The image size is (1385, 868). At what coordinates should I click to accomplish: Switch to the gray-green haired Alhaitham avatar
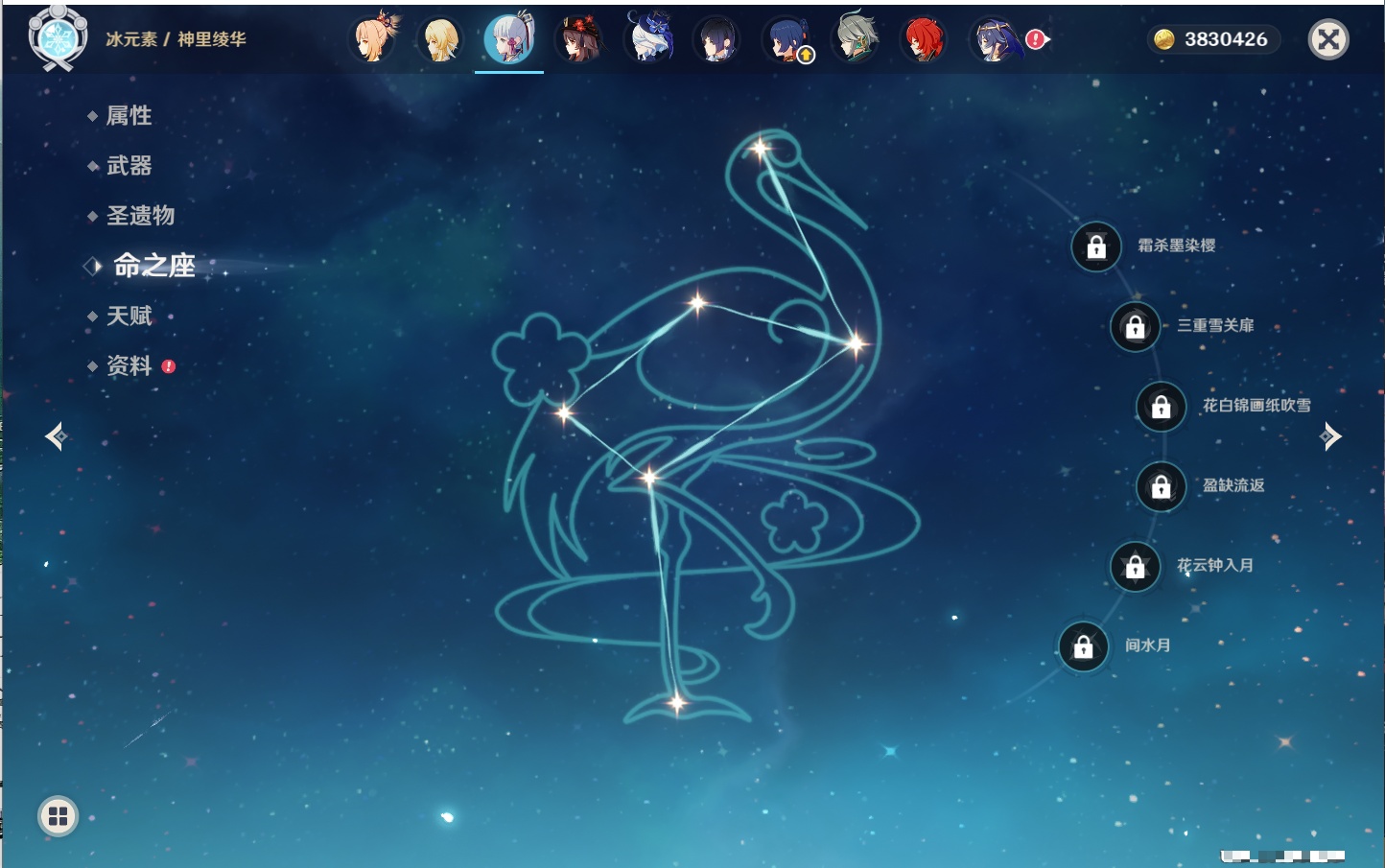tap(856, 39)
